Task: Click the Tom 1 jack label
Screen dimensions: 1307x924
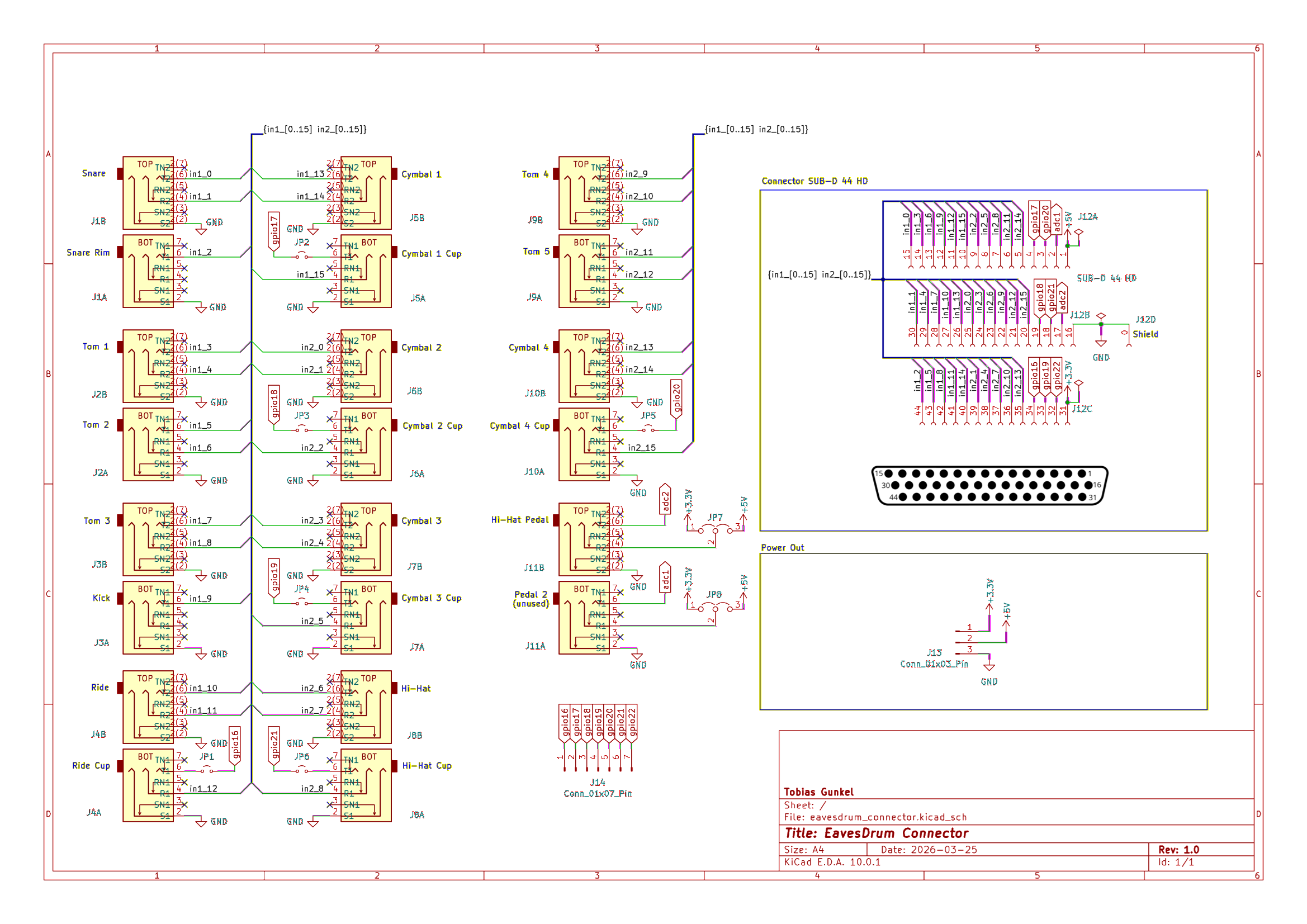Action: click(96, 347)
